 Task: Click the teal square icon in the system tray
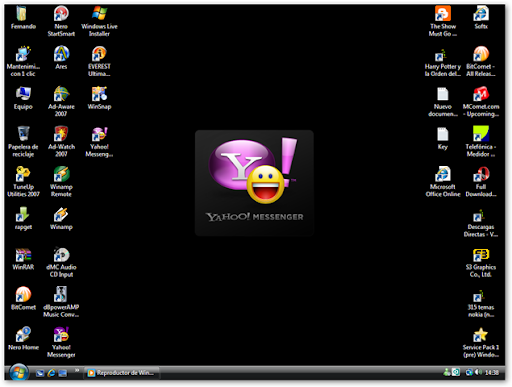pyautogui.click(x=456, y=372)
